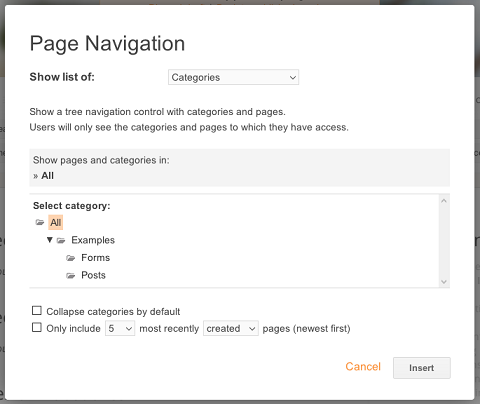Collapse the Examples tree node triangle
480x404 pixels.
click(x=50, y=240)
